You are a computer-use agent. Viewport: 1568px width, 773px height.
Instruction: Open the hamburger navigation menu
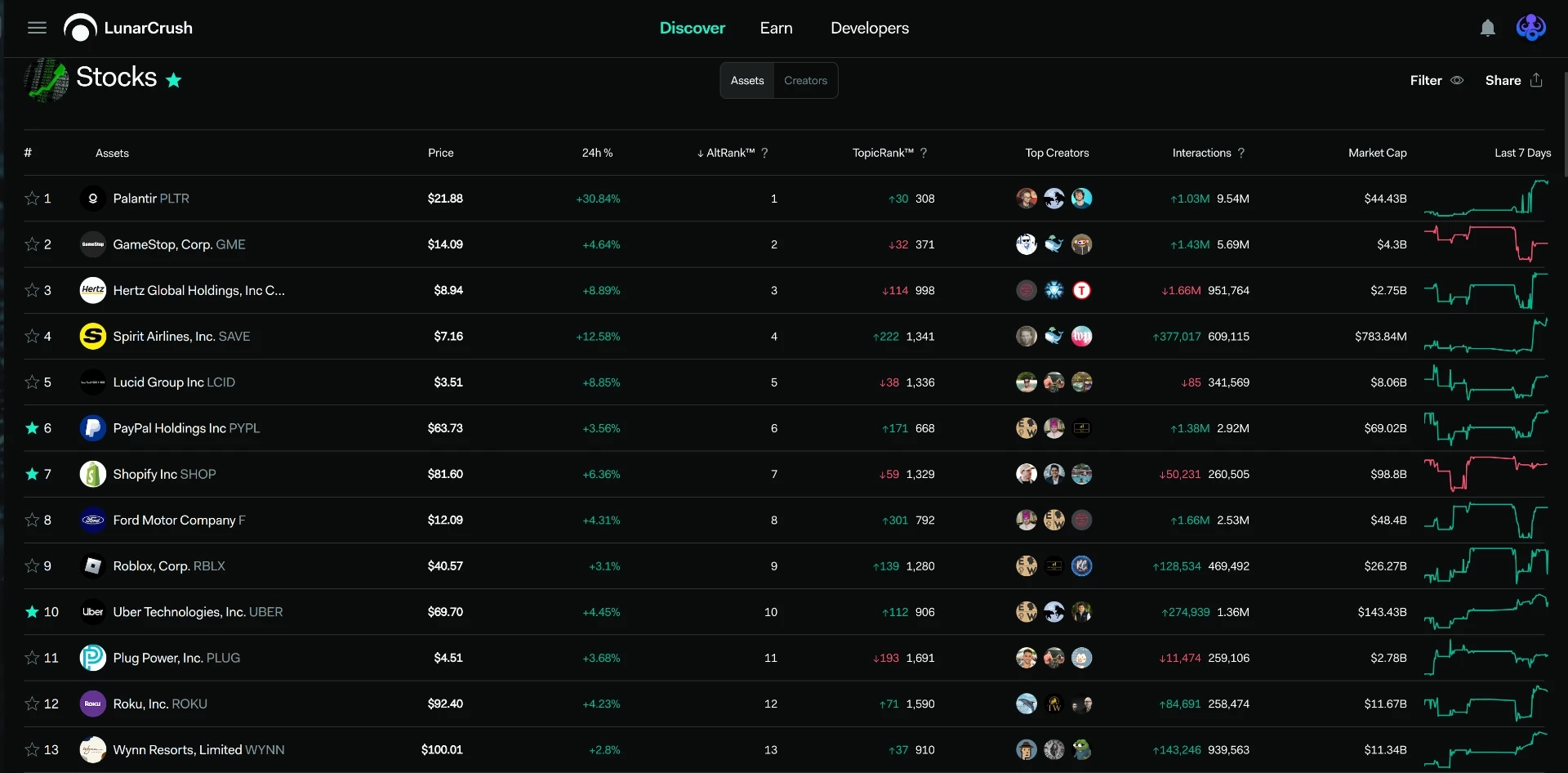pos(37,28)
